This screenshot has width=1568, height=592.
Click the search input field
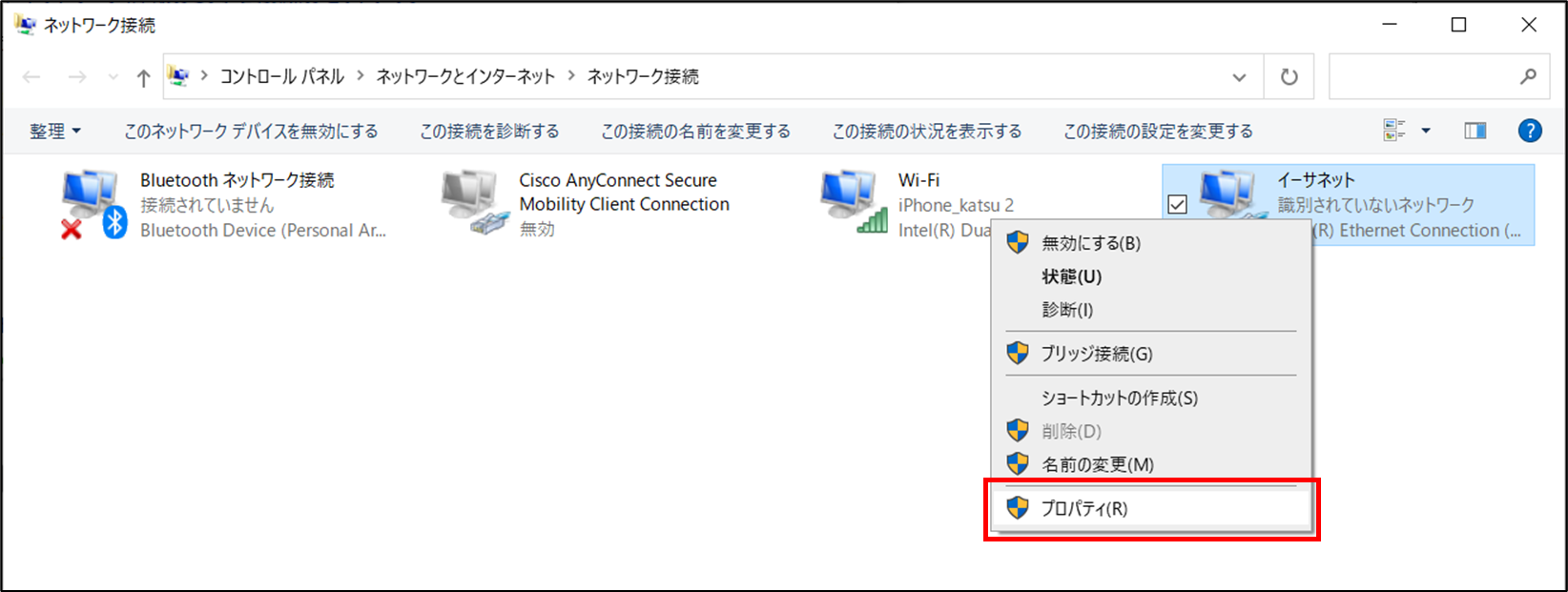pyautogui.click(x=1439, y=76)
